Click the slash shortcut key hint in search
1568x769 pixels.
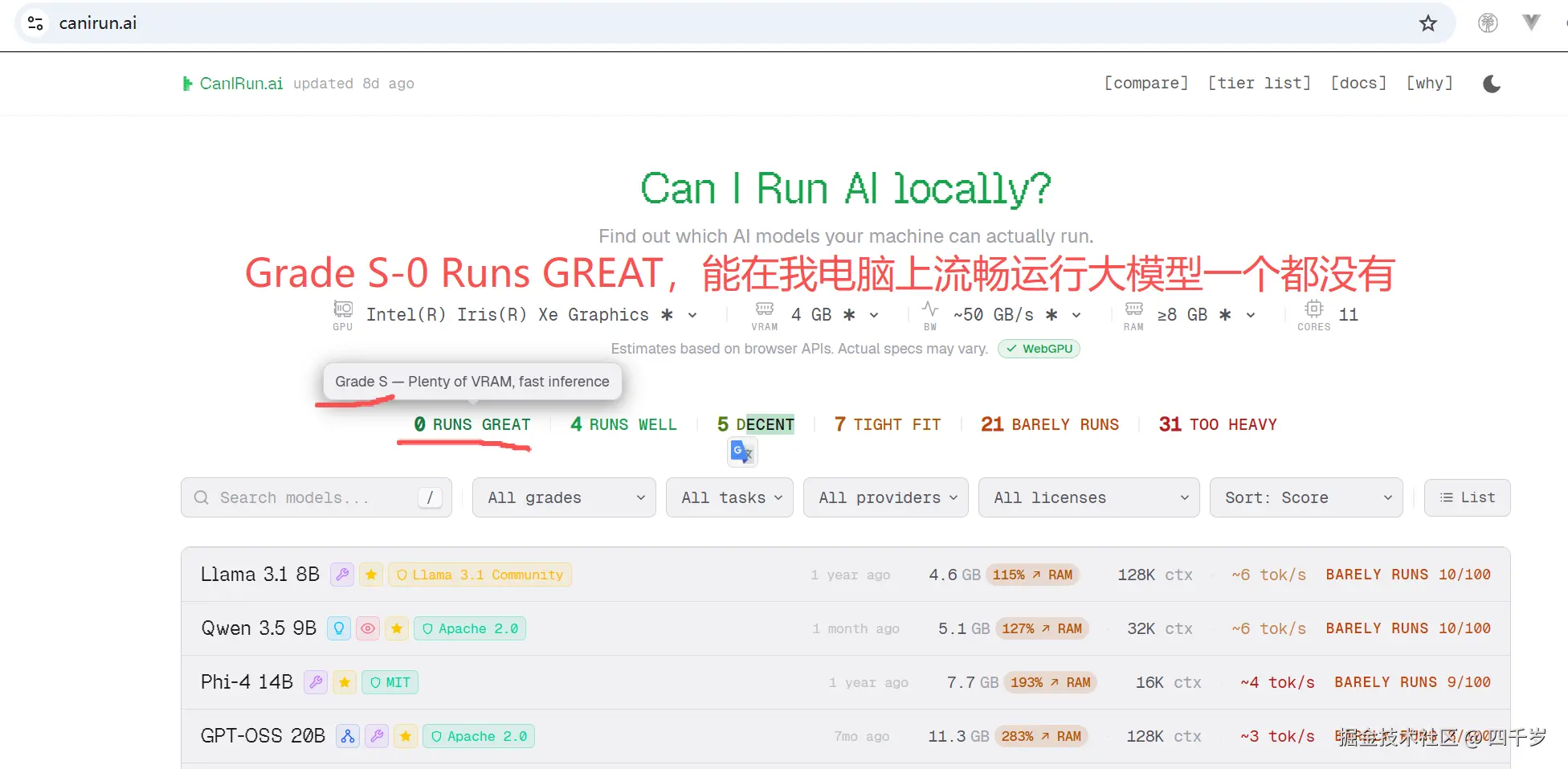(430, 498)
